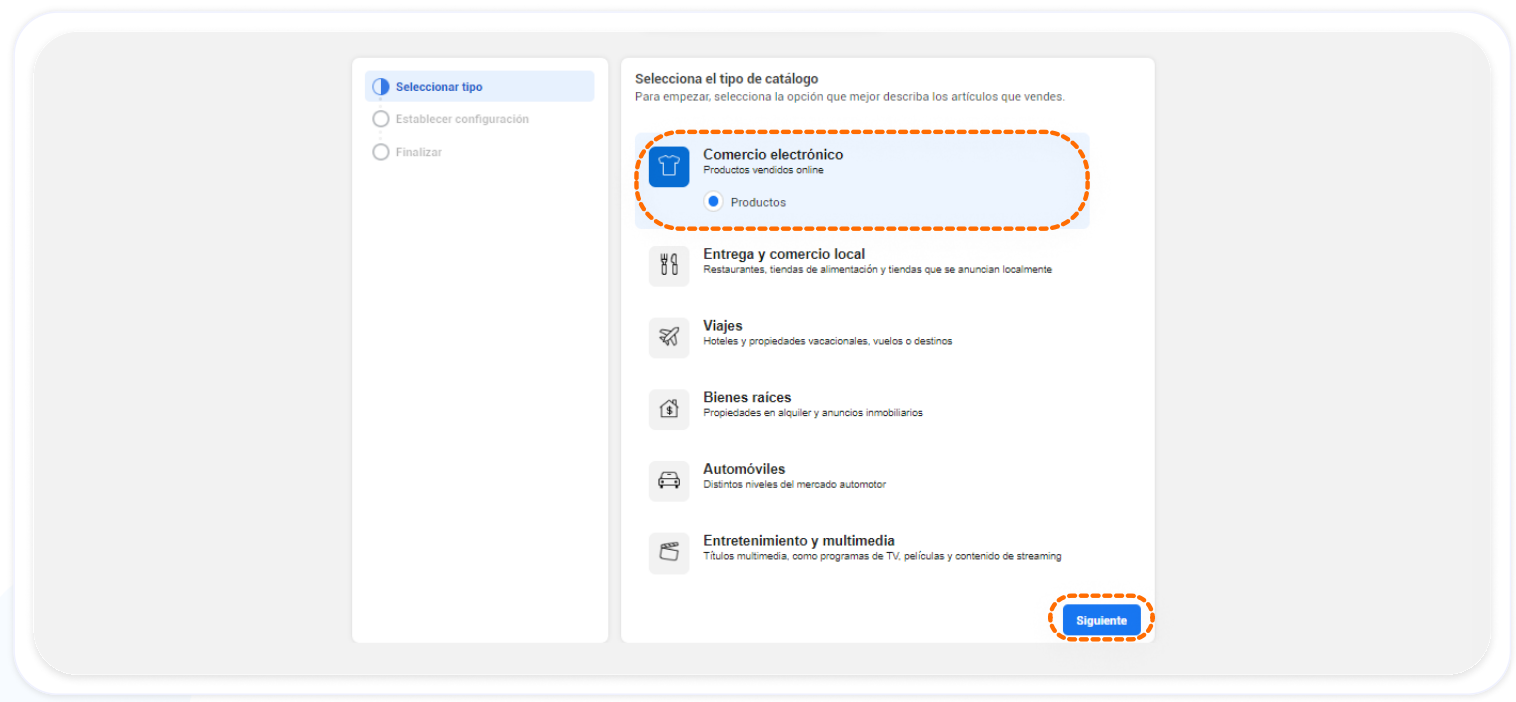The height and width of the screenshot is (702, 1516).
Task: Click the house Bienes raíces icon
Action: pos(668,409)
